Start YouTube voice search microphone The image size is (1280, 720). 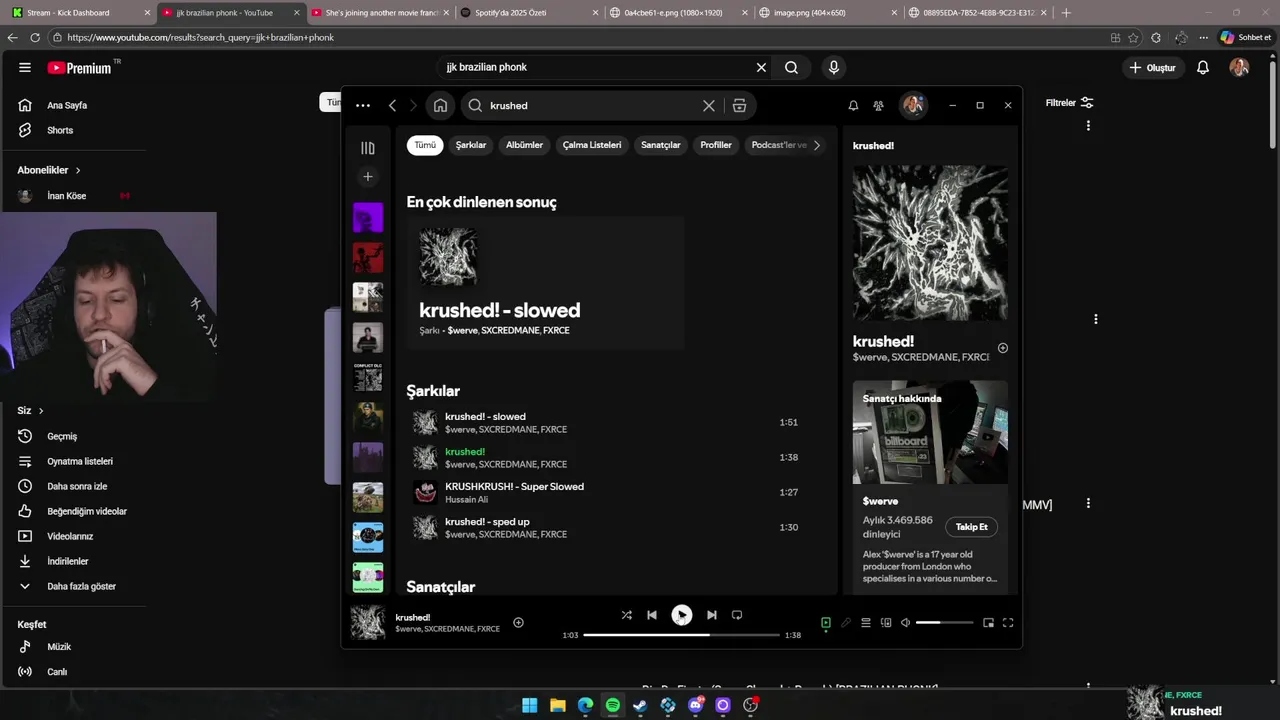833,67
